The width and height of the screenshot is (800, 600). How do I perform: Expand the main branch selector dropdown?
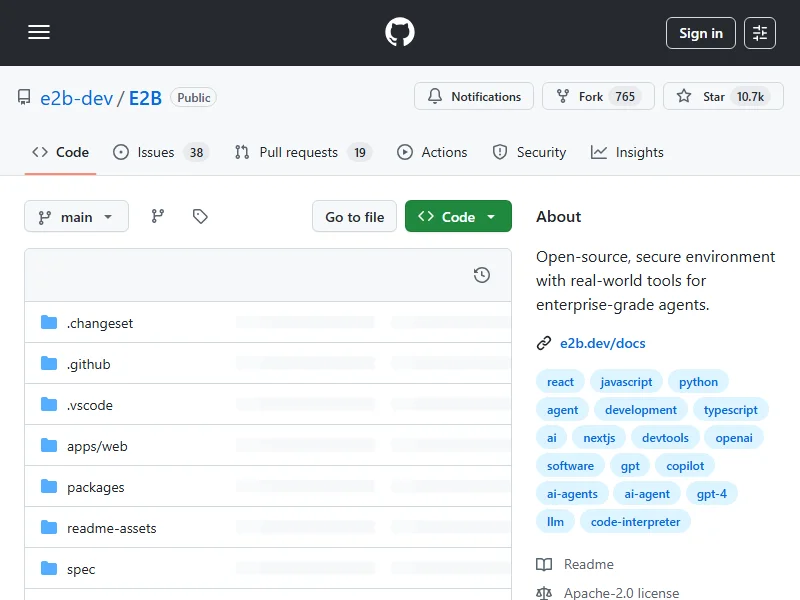[76, 217]
